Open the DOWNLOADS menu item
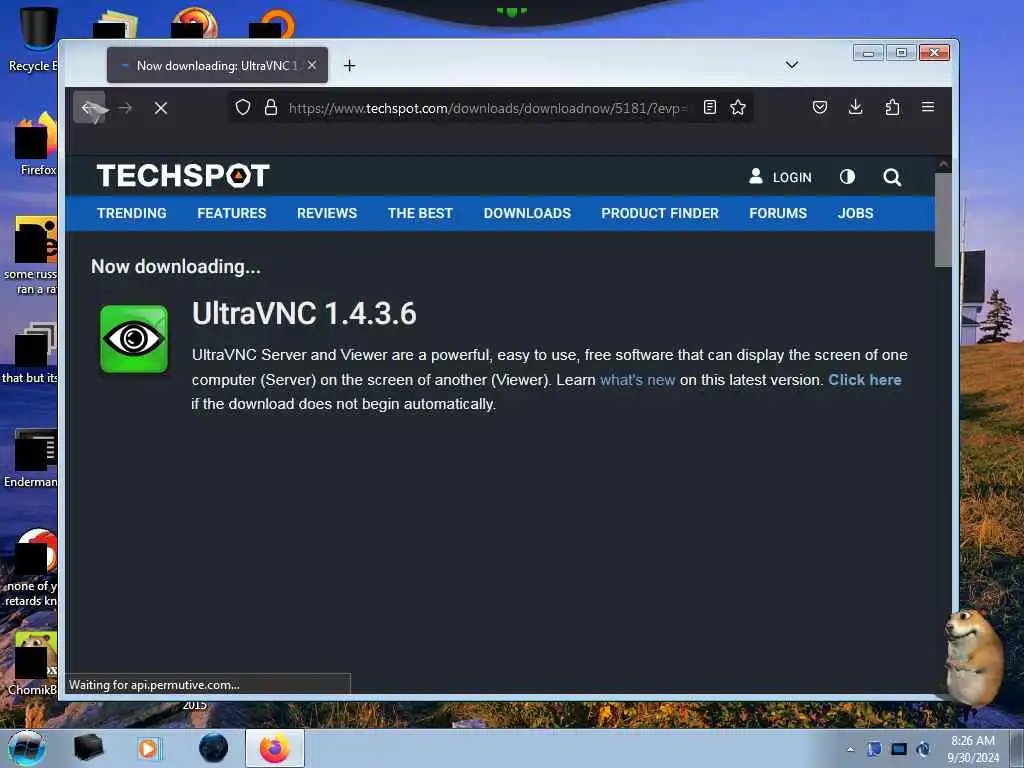Image resolution: width=1024 pixels, height=768 pixels. point(527,214)
